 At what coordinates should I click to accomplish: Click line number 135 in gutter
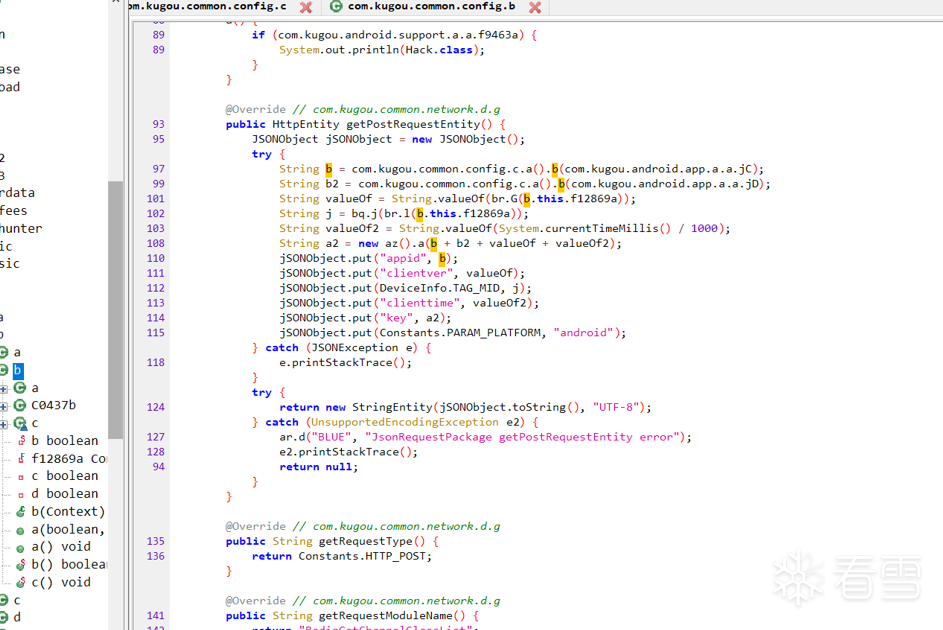[155, 541]
